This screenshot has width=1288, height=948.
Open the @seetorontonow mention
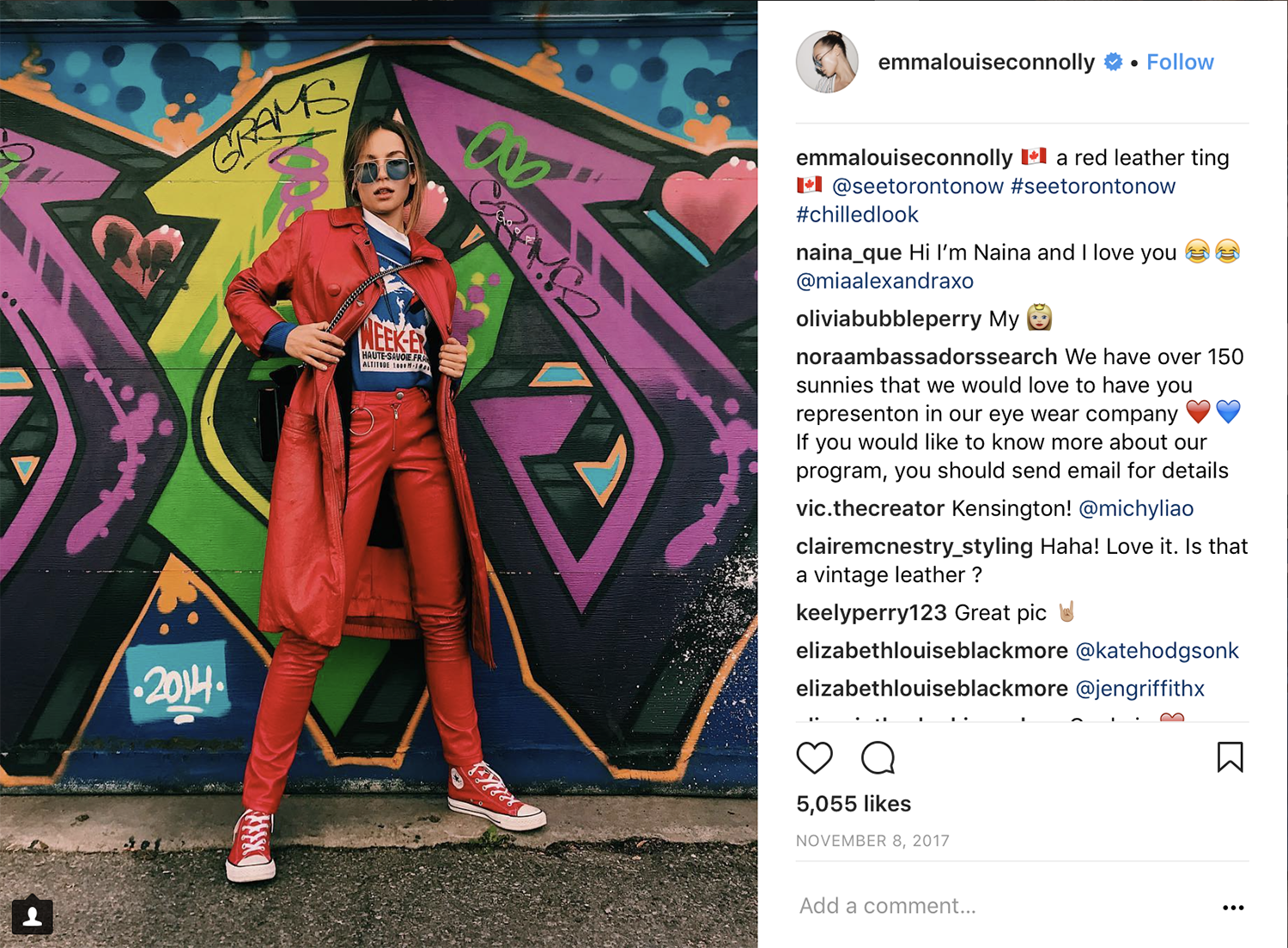point(918,186)
